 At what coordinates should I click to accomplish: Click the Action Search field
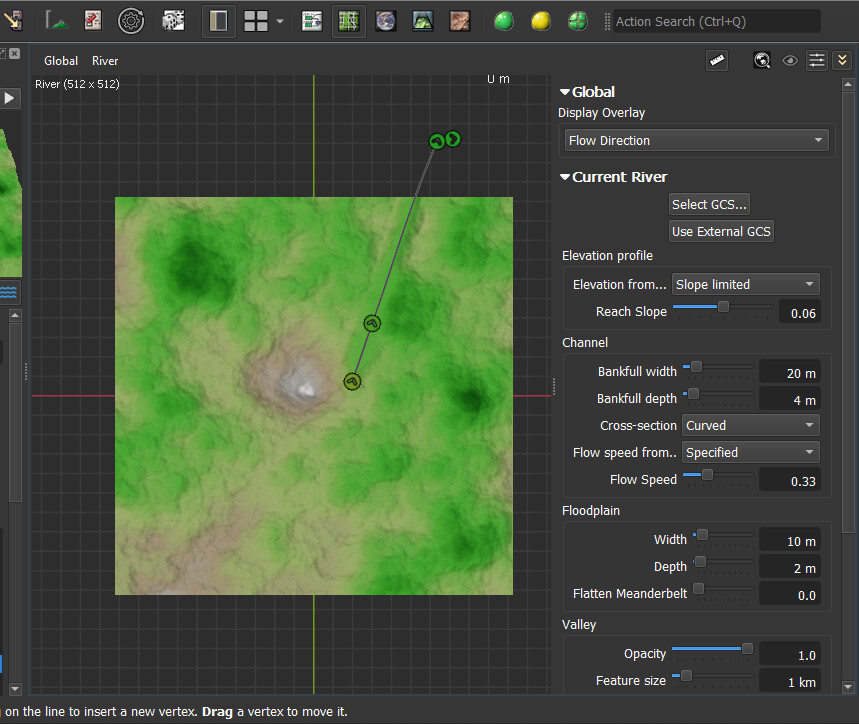point(715,21)
